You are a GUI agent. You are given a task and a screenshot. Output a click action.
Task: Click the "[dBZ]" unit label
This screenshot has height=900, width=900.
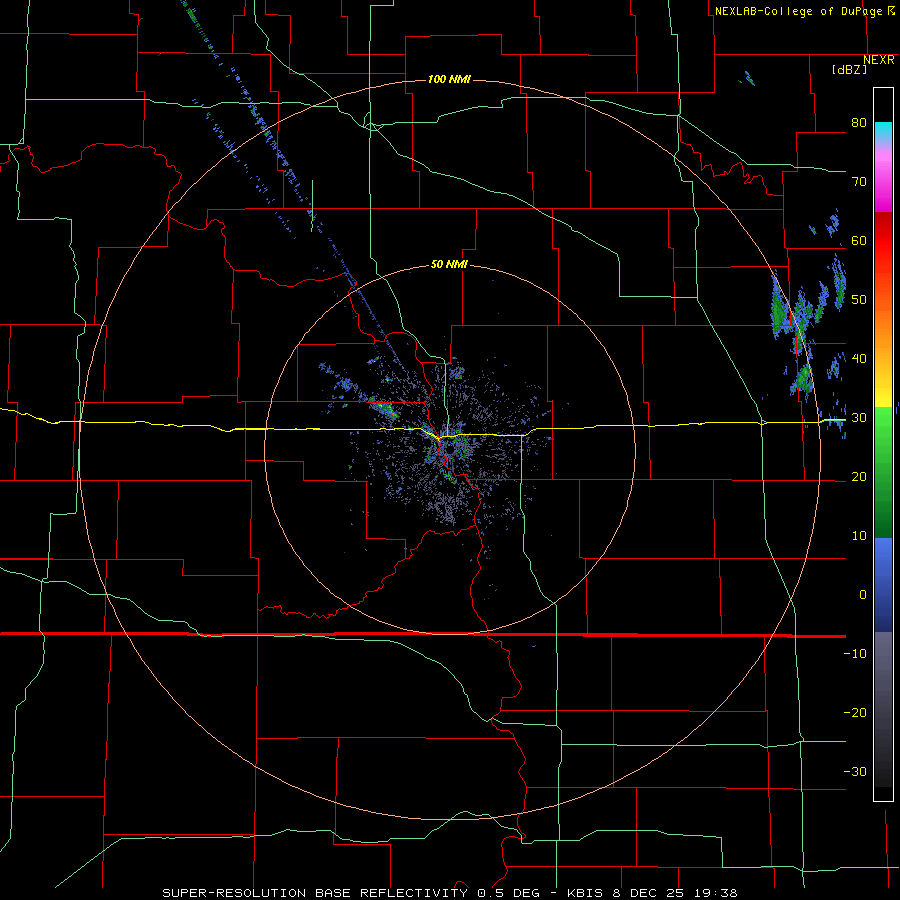(x=849, y=70)
